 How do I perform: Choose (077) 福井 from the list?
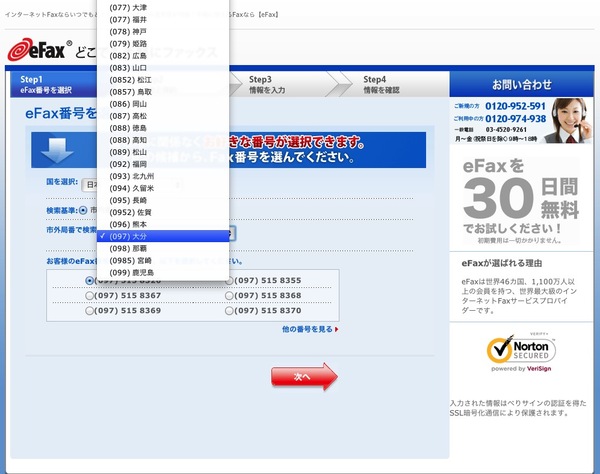point(163,20)
